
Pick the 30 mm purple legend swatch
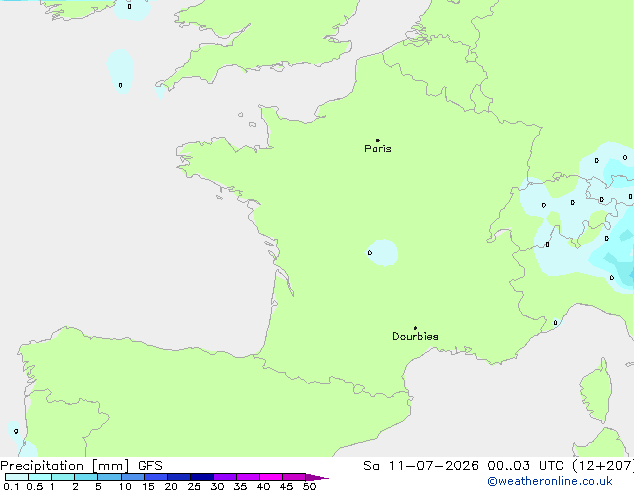(225, 477)
